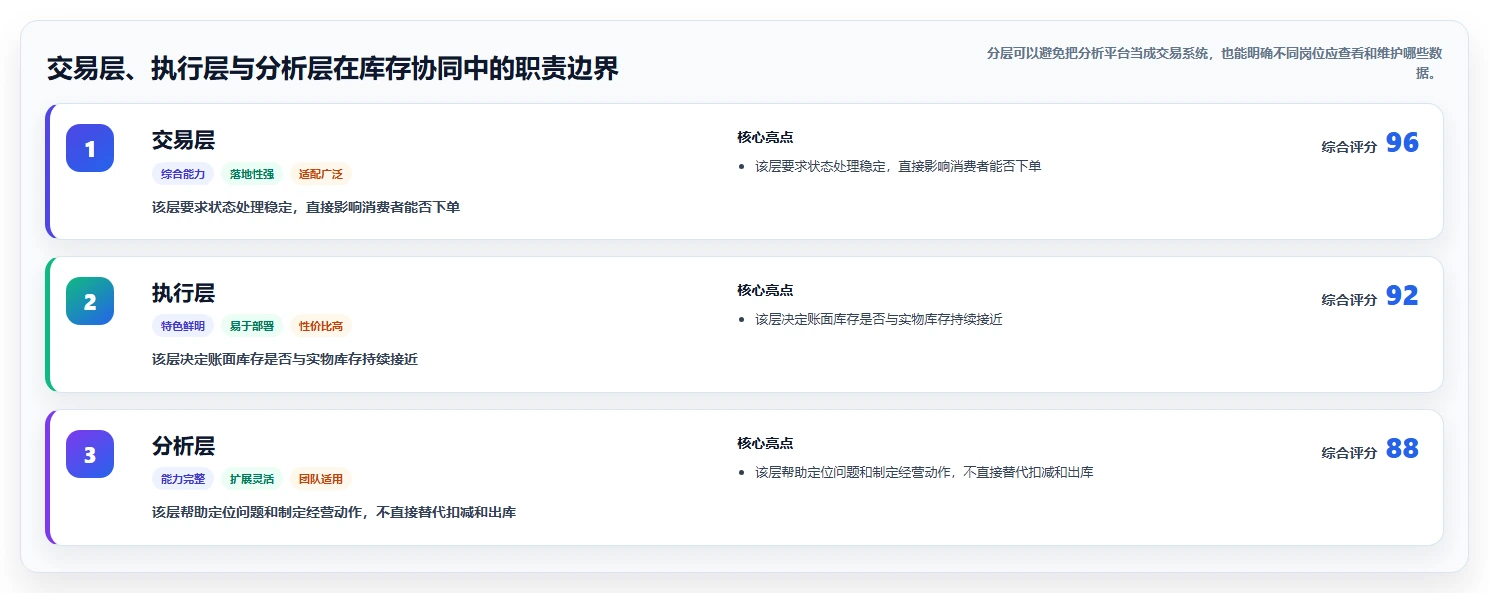Click the bold description below 分析层 tags

pyautogui.click(x=334, y=512)
